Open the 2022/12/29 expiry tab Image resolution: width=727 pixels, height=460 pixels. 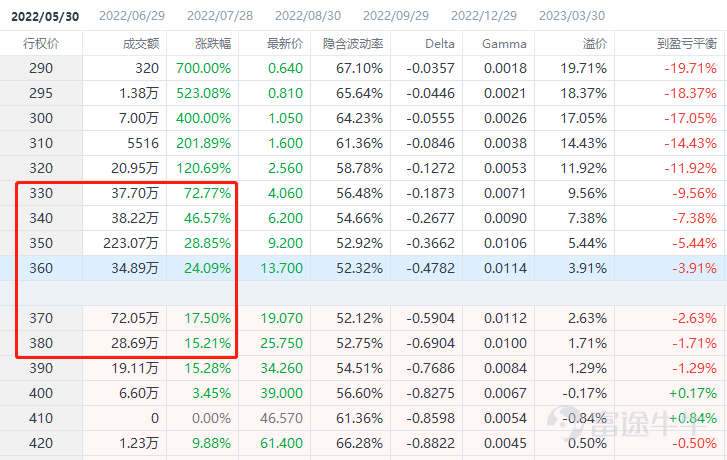click(x=484, y=16)
